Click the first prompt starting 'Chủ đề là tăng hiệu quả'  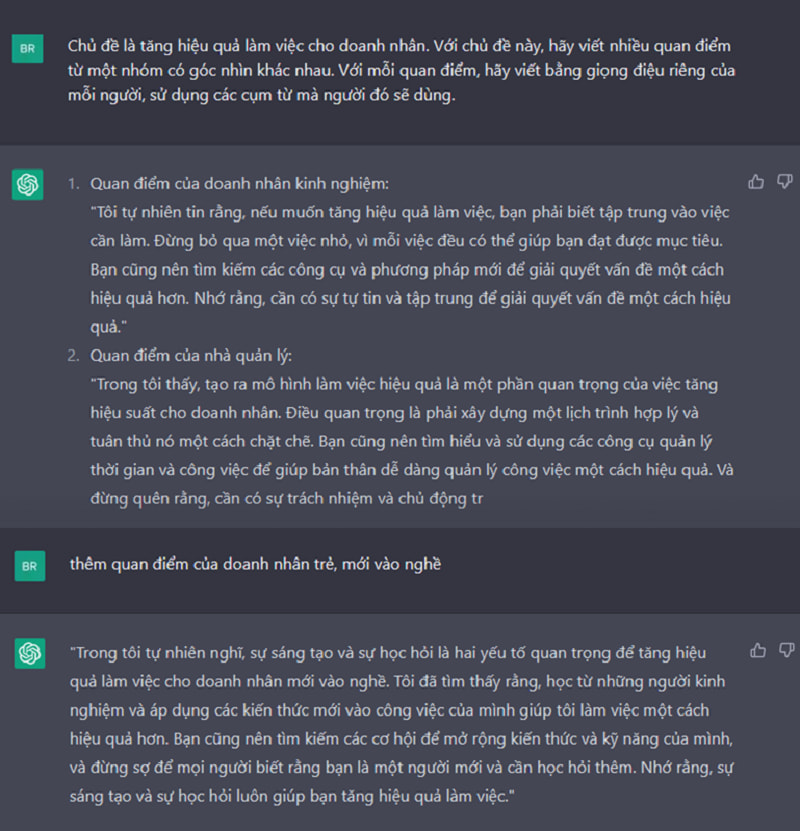tap(401, 70)
